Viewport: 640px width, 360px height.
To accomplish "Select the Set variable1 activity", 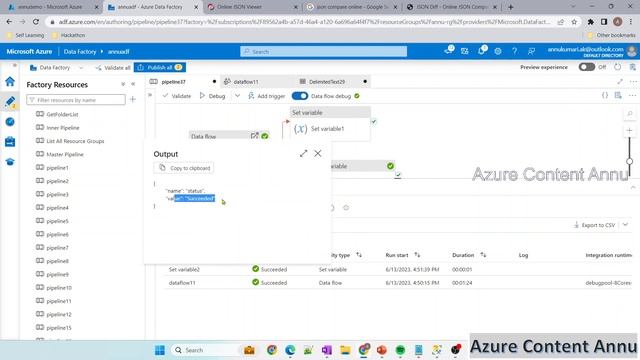I will (x=330, y=124).
